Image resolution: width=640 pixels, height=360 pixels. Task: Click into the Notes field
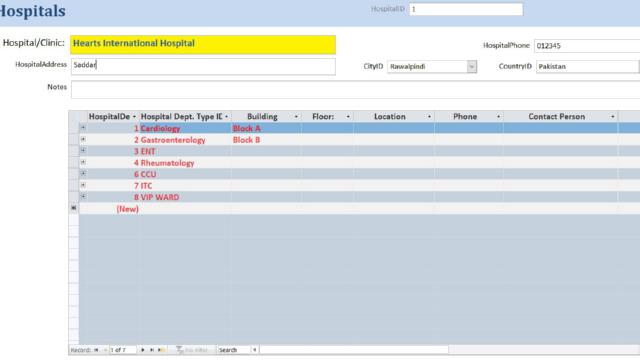click(x=356, y=89)
